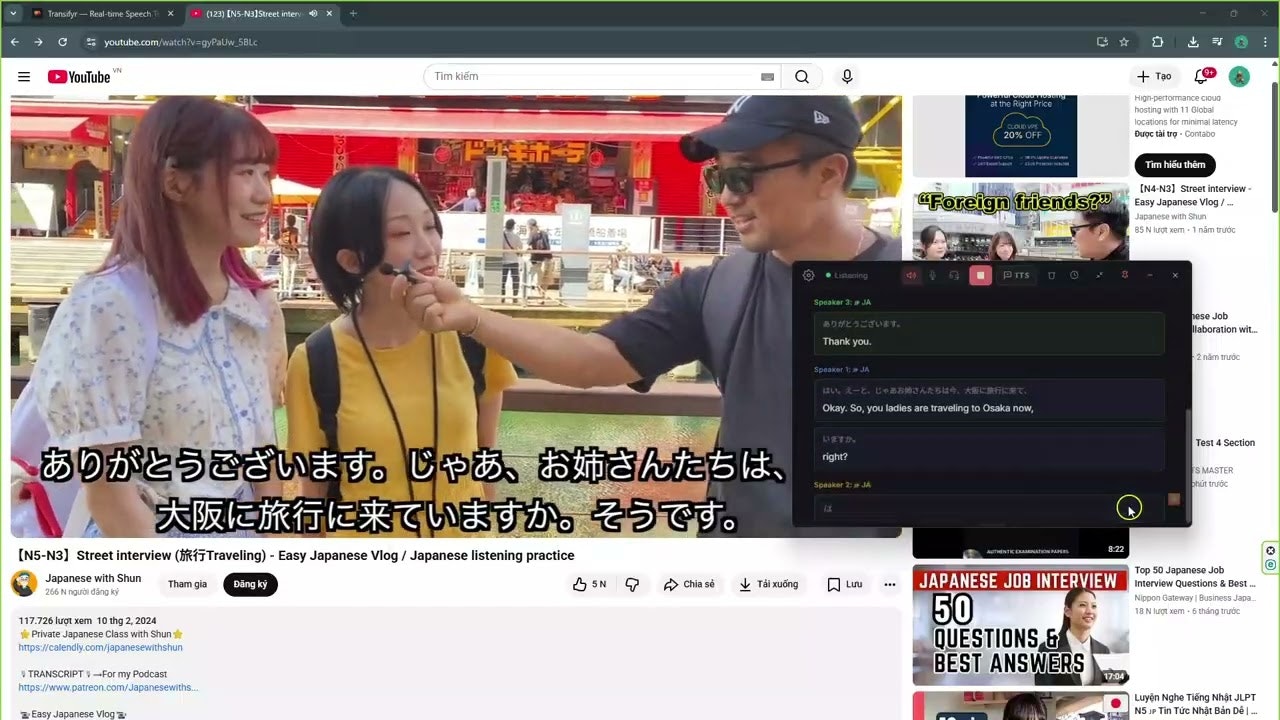Toggle microphone input in Transifyr overlay
Screen dimensions: 1280x720
[933, 275]
